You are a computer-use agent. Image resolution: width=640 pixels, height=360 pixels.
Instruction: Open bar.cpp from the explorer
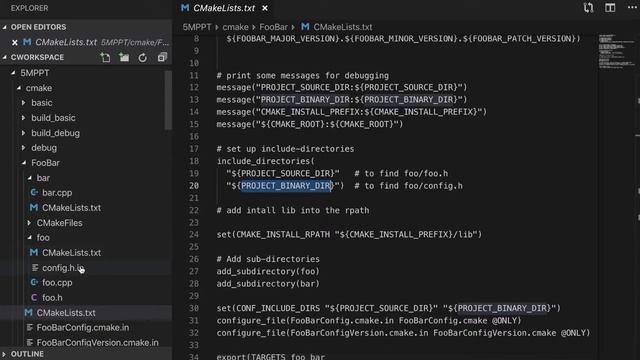[57, 193]
